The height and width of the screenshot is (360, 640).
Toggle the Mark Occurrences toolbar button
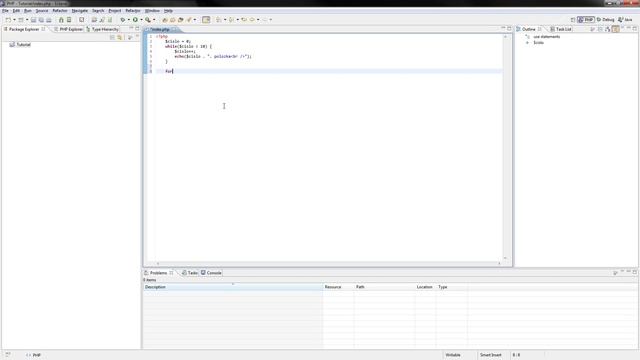[206, 20]
